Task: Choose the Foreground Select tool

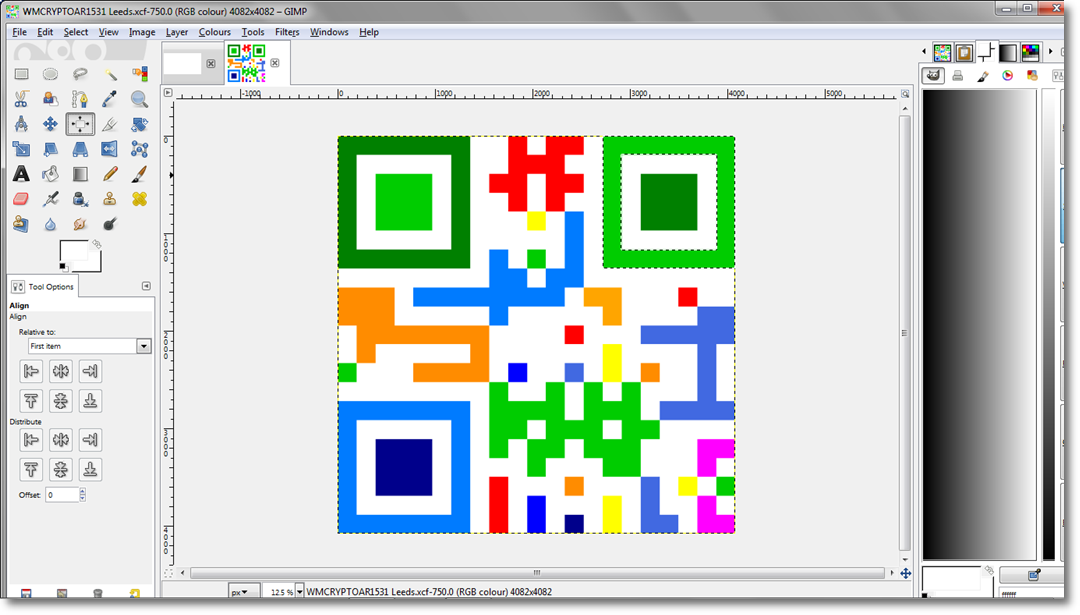Action: tap(50, 99)
